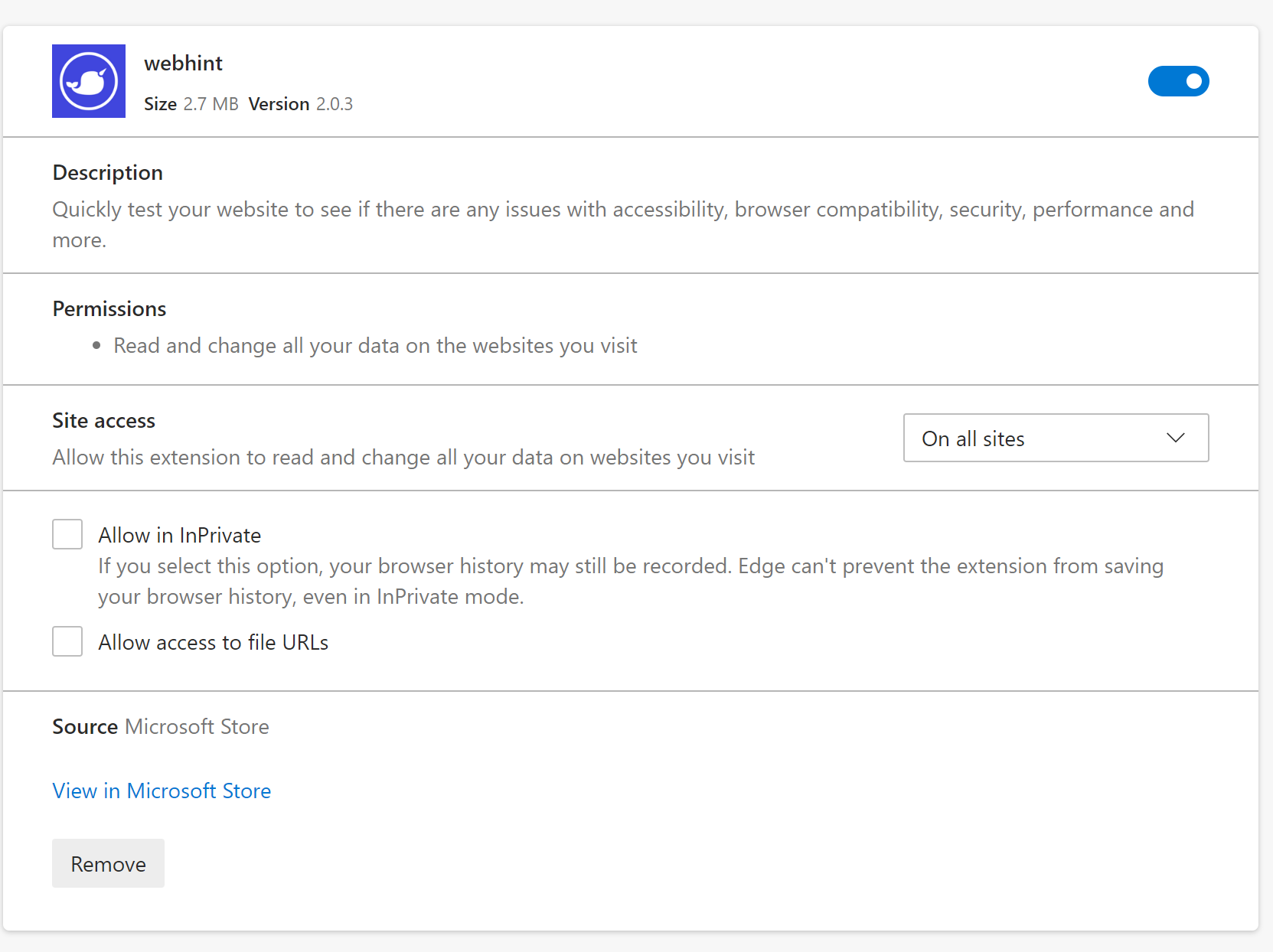Open the On all sites dropdown
This screenshot has height=952, width=1273.
(x=1056, y=438)
